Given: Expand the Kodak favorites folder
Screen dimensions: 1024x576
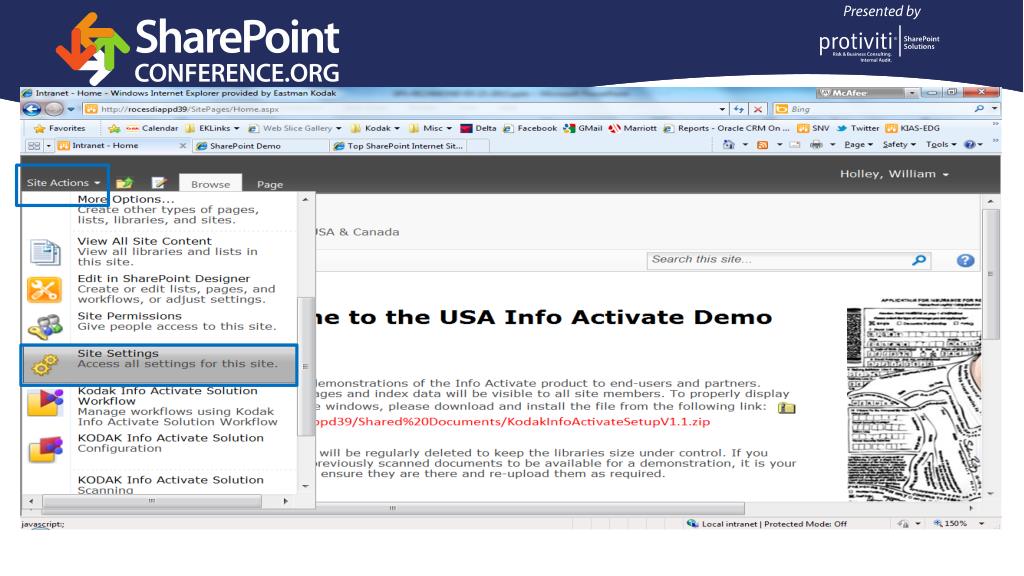Looking at the screenshot, I should click(376, 128).
